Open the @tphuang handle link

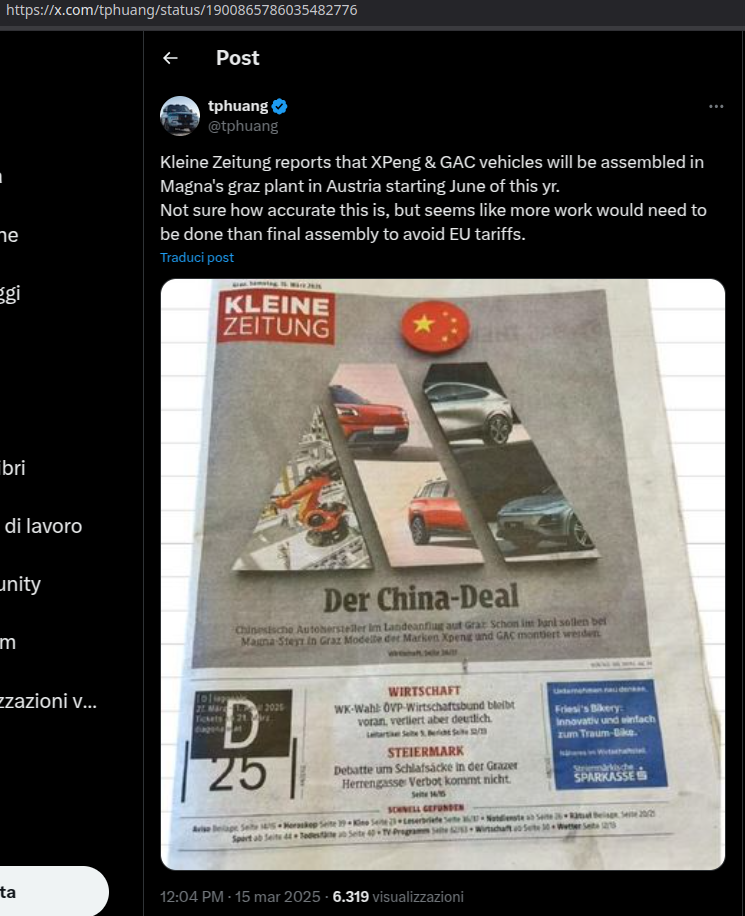[x=243, y=126]
